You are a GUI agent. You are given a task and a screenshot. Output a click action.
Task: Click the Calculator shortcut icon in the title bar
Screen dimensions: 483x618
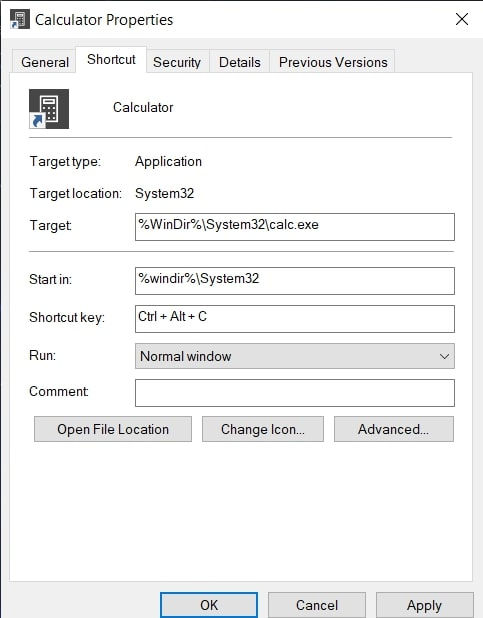click(x=20, y=19)
